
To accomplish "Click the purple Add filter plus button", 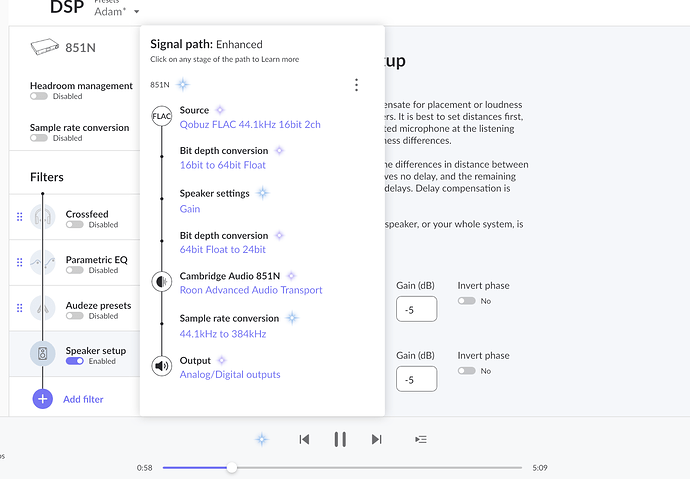I will (43, 399).
